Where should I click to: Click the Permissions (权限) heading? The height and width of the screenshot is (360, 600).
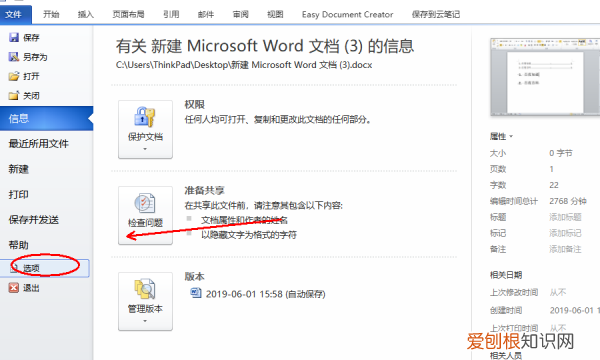click(194, 104)
